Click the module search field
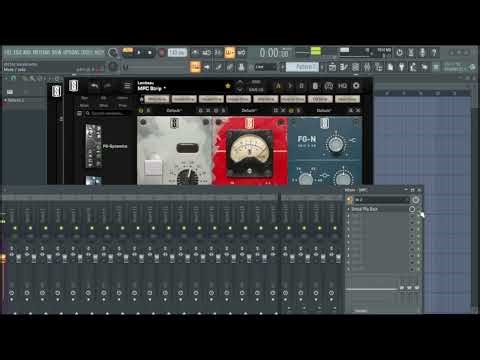Viewport: 480px width, 360px height. pyautogui.click(x=108, y=113)
